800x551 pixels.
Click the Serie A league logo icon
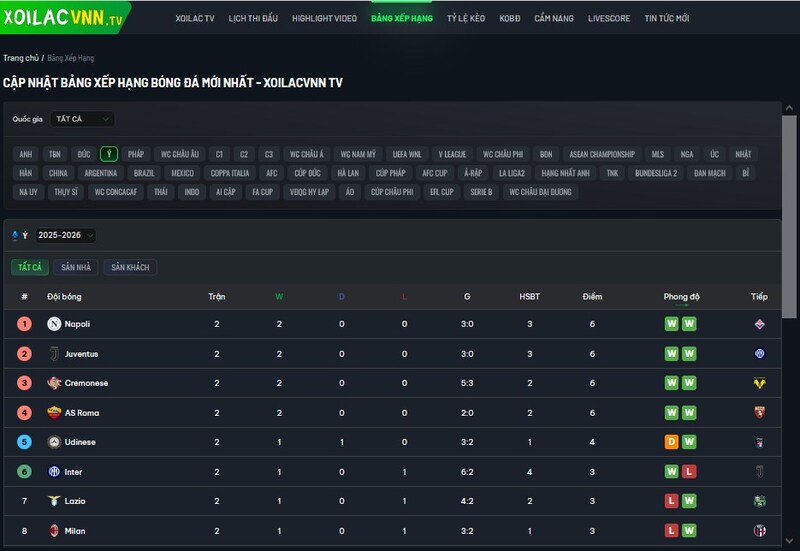15,235
